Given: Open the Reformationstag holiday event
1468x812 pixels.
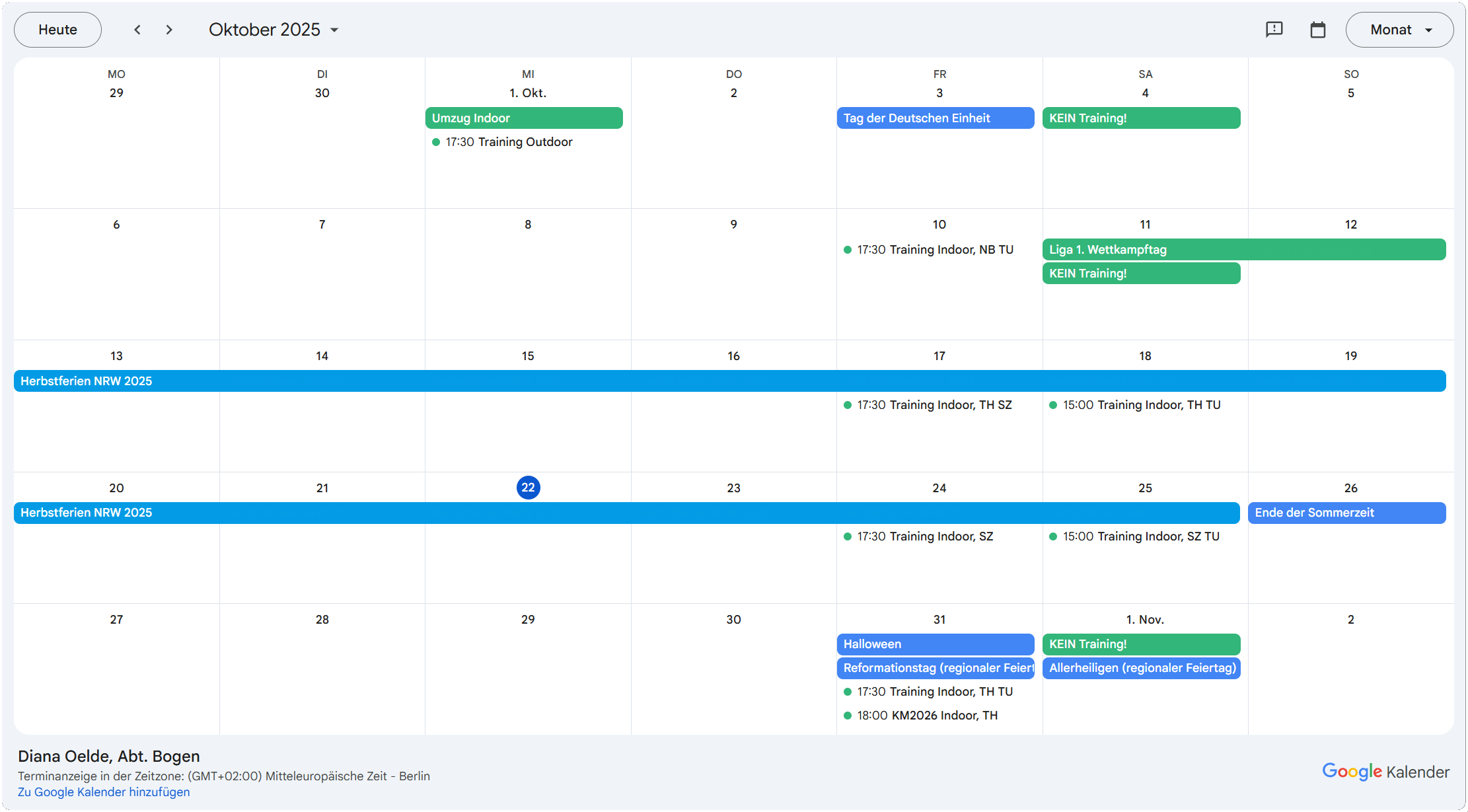Looking at the screenshot, I should [x=935, y=668].
